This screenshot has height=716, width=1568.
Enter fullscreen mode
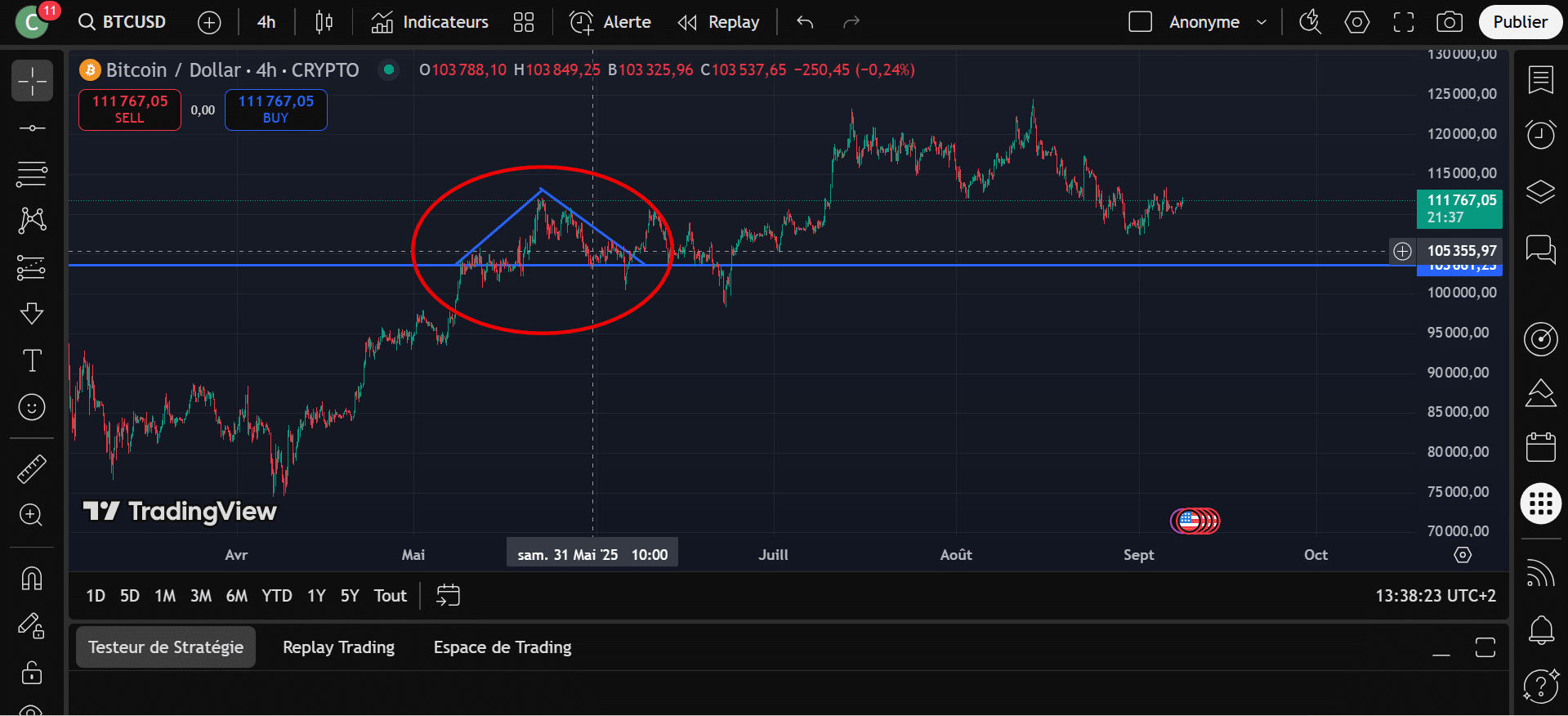pos(1403,22)
